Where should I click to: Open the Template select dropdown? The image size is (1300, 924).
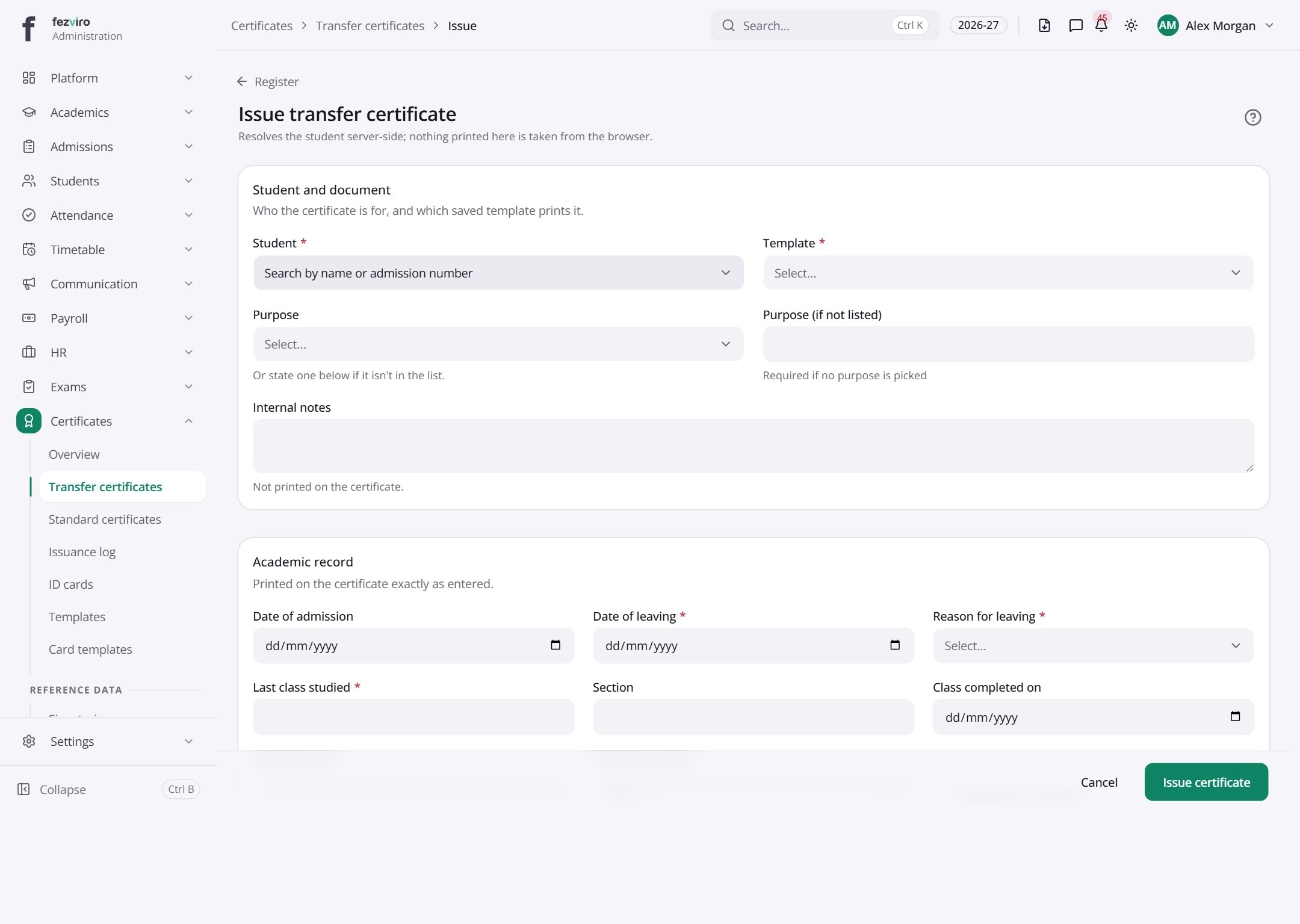pos(1008,273)
